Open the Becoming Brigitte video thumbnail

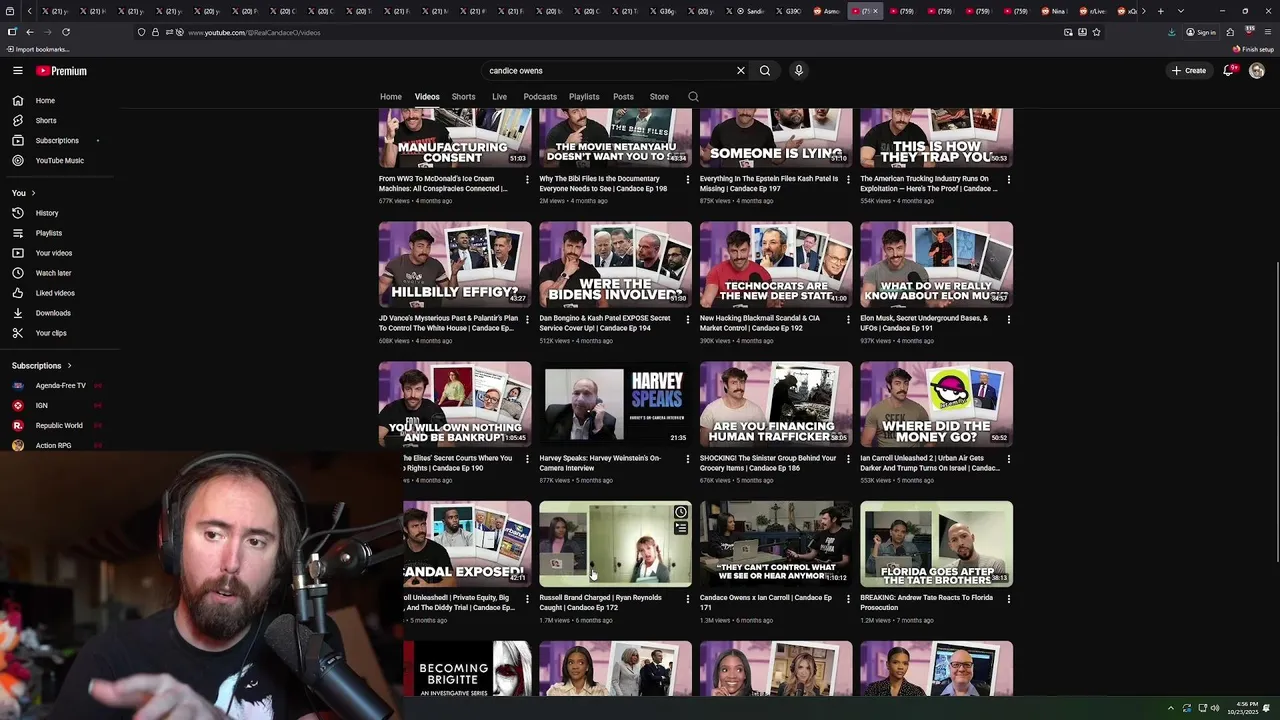pos(467,669)
